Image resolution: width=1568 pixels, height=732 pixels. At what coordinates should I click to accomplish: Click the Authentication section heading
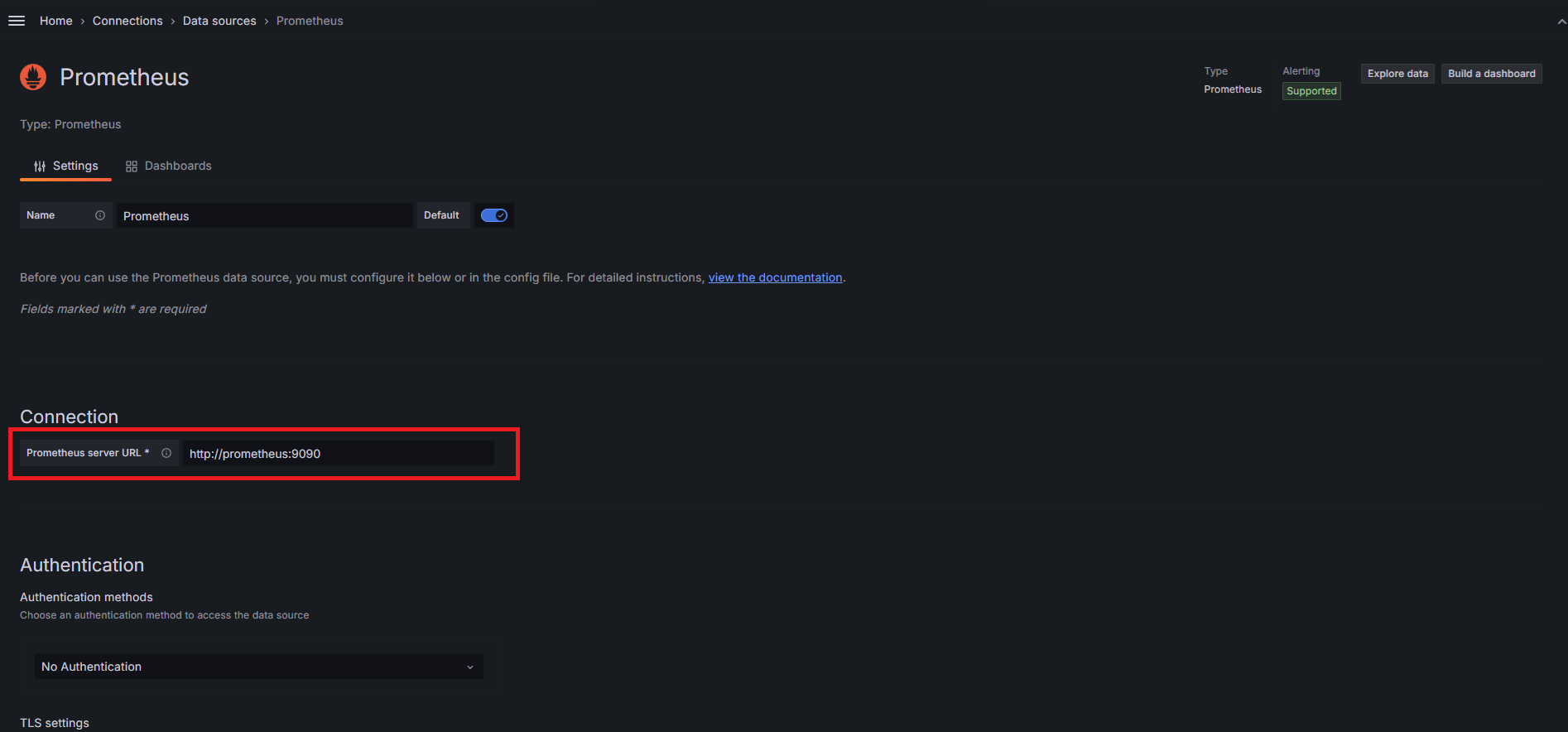pos(82,565)
